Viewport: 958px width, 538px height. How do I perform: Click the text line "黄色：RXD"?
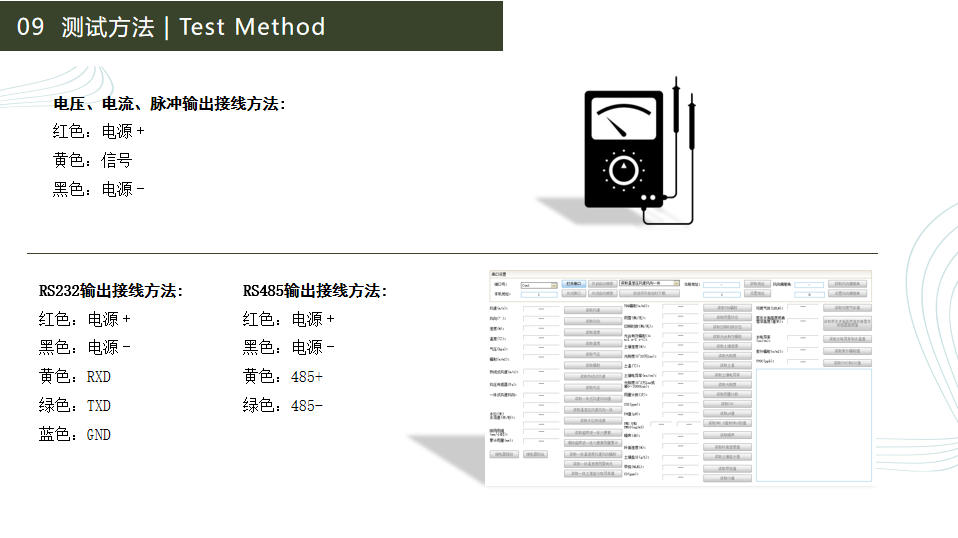[75, 377]
